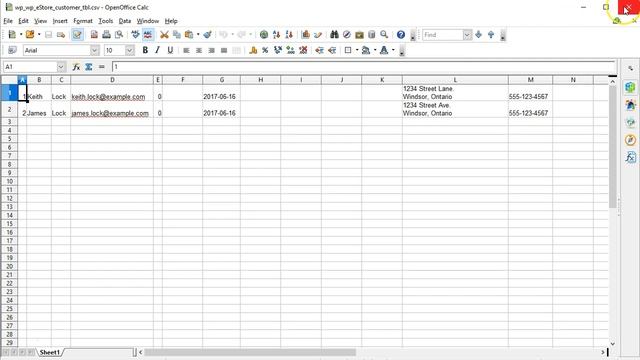Click the Sum sigma icon
The width and height of the screenshot is (640, 360).
(x=89, y=67)
